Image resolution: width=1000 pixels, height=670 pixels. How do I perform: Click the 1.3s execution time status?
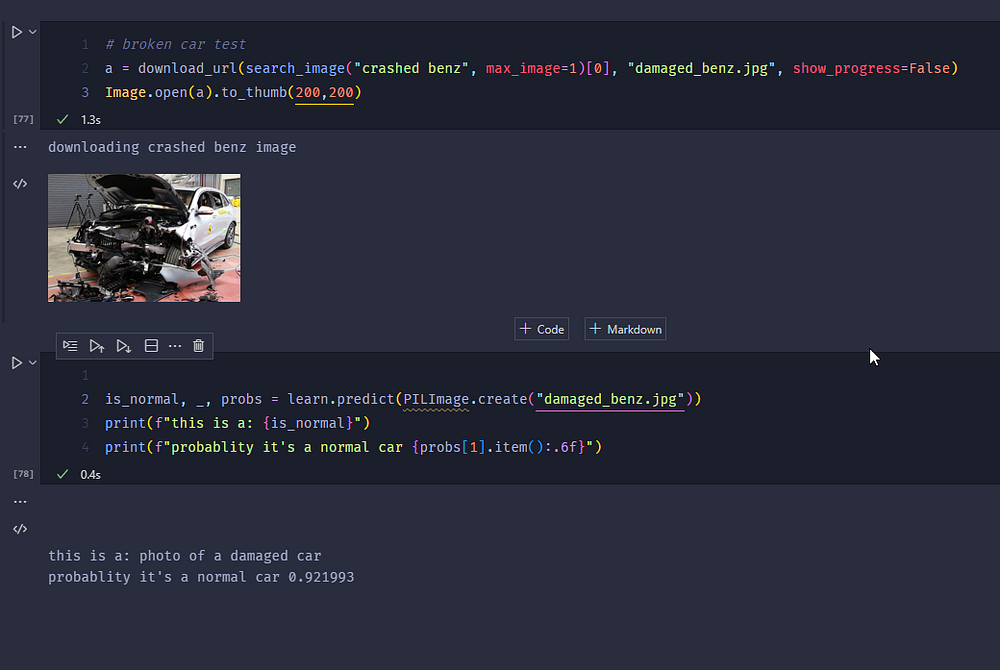[x=91, y=120]
